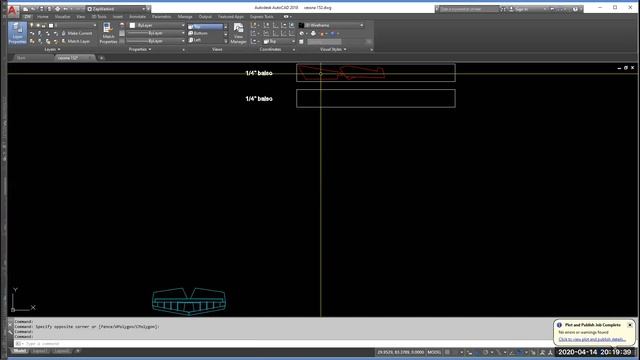This screenshot has height=360, width=640.
Task: Click the Help question mark icon
Action: point(575,9)
